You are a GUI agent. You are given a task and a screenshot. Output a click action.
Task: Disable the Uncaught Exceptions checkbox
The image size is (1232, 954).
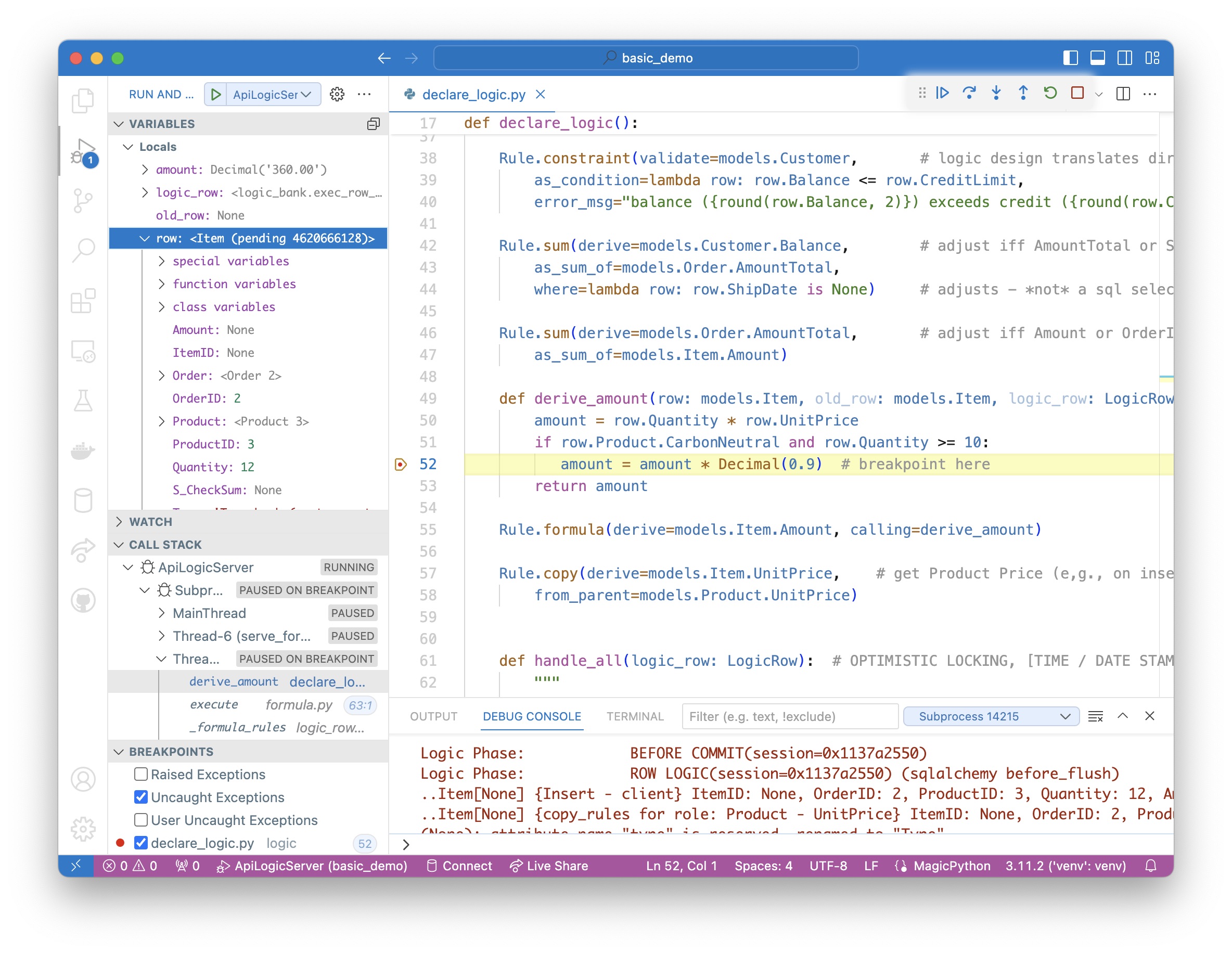141,796
